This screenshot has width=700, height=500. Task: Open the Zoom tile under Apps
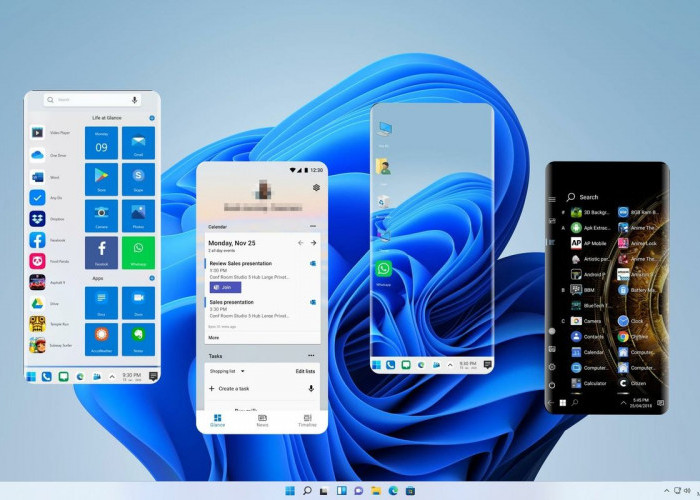click(x=138, y=303)
